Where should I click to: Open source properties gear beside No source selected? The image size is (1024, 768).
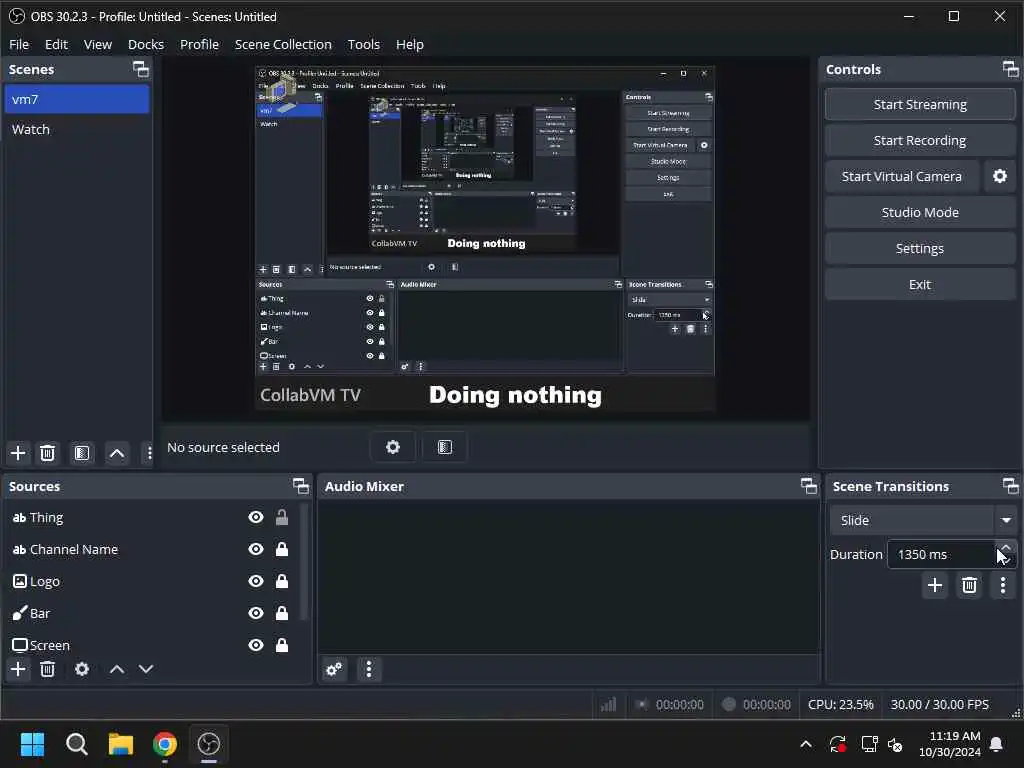[392, 447]
